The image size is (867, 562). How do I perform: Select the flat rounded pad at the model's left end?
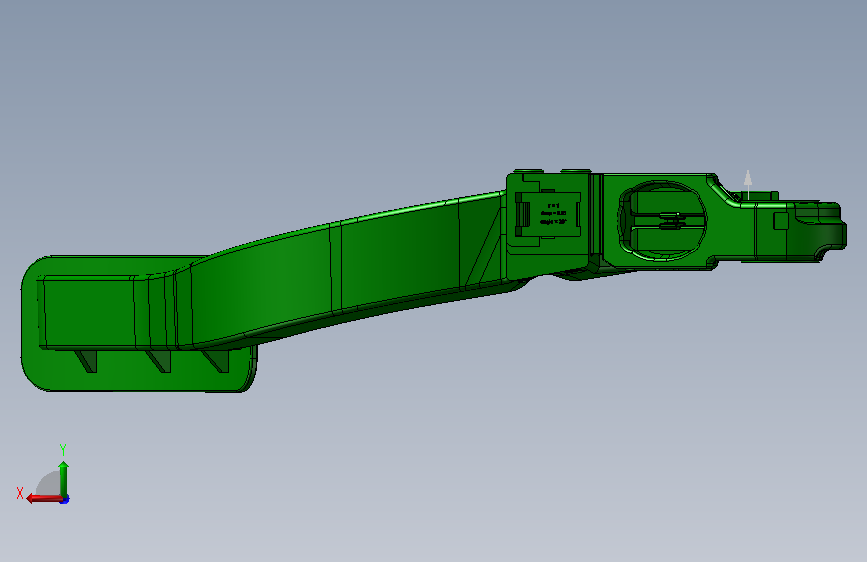[138, 324]
